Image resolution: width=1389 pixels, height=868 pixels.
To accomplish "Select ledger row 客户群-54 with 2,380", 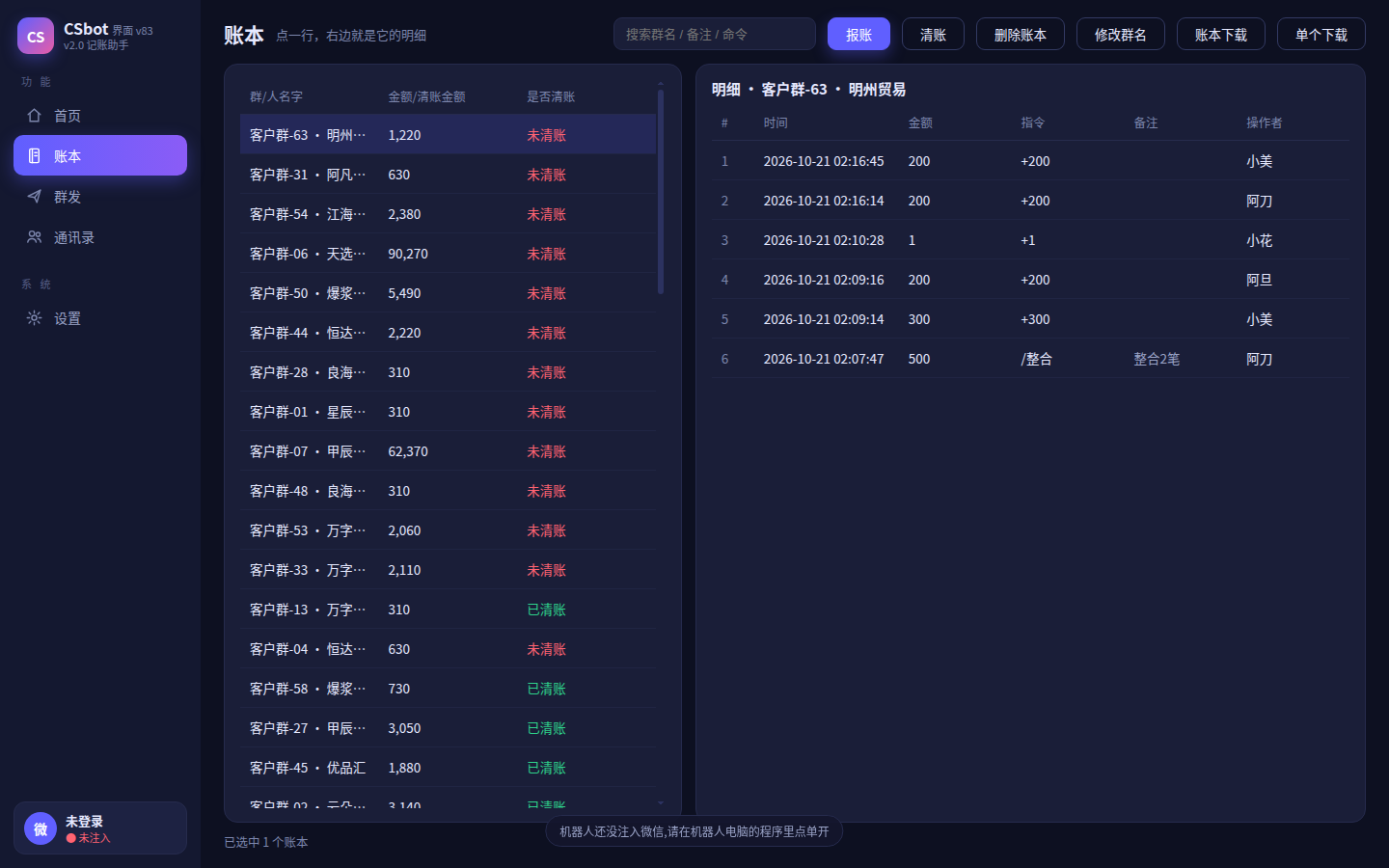I will click(x=448, y=214).
